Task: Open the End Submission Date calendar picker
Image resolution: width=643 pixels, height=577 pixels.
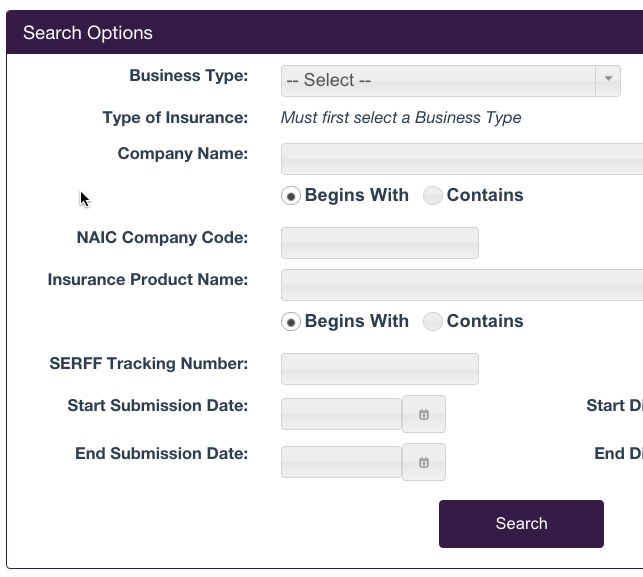Action: (424, 462)
